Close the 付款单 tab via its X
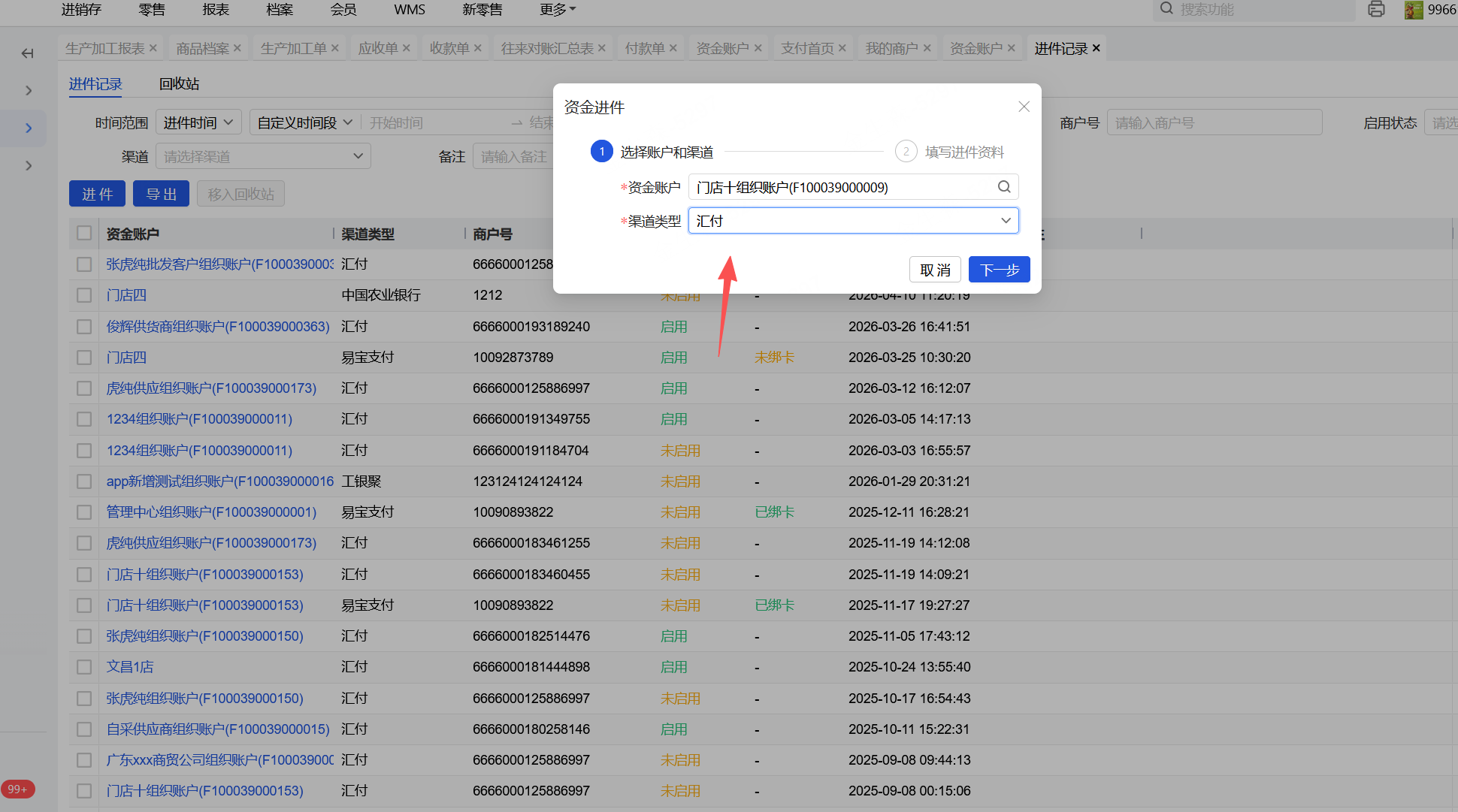 click(673, 48)
